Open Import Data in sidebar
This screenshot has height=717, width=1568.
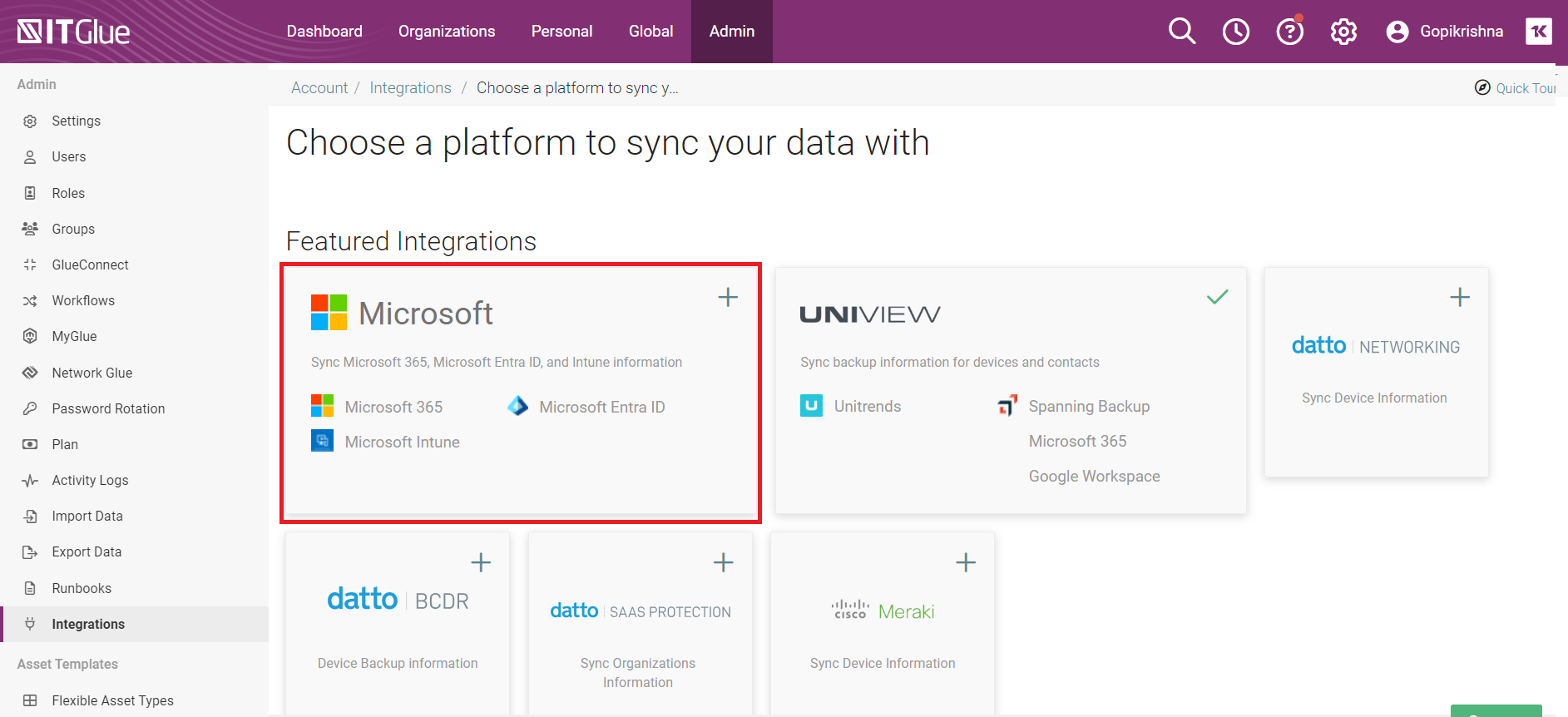[87, 516]
